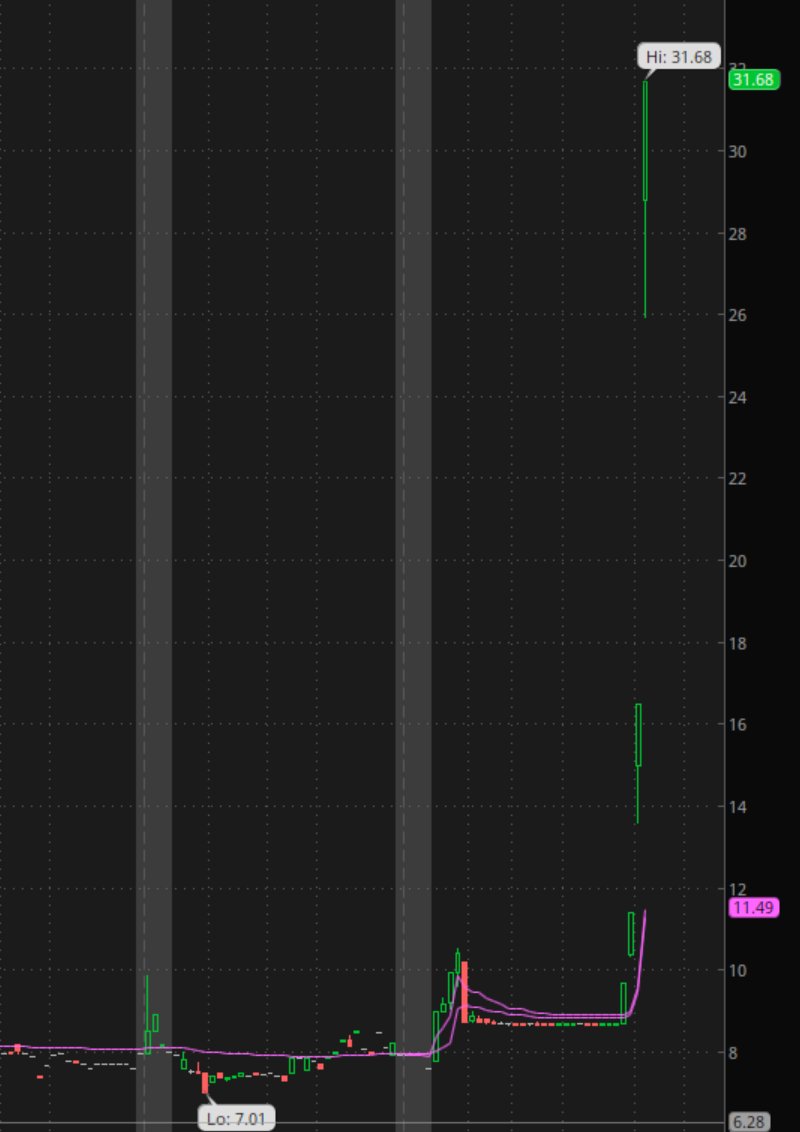Click the 12 price axis label
Screen dimensions: 800x1132
737,889
